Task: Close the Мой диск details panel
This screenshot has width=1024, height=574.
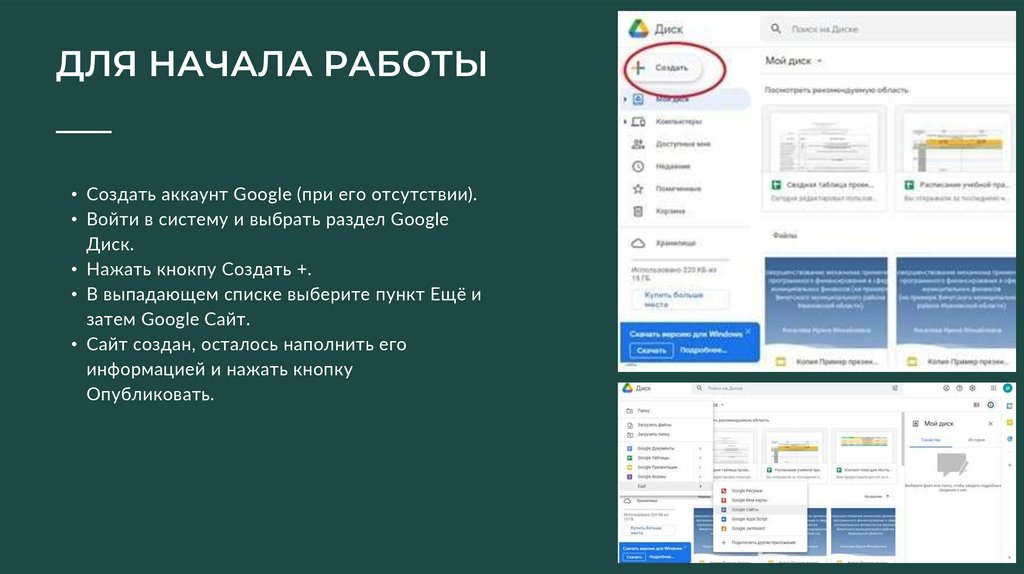Action: (x=991, y=424)
